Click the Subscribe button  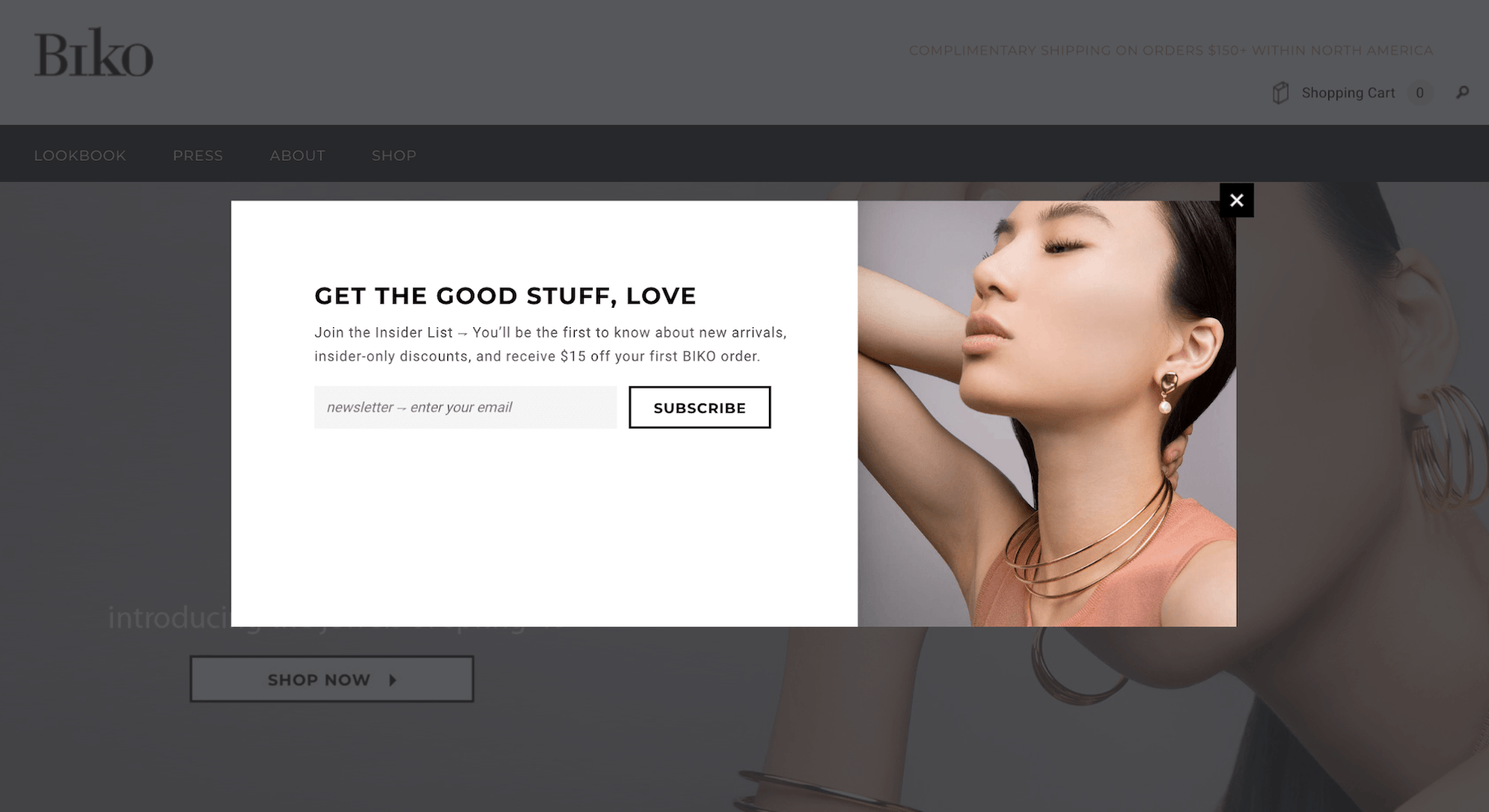click(x=700, y=407)
